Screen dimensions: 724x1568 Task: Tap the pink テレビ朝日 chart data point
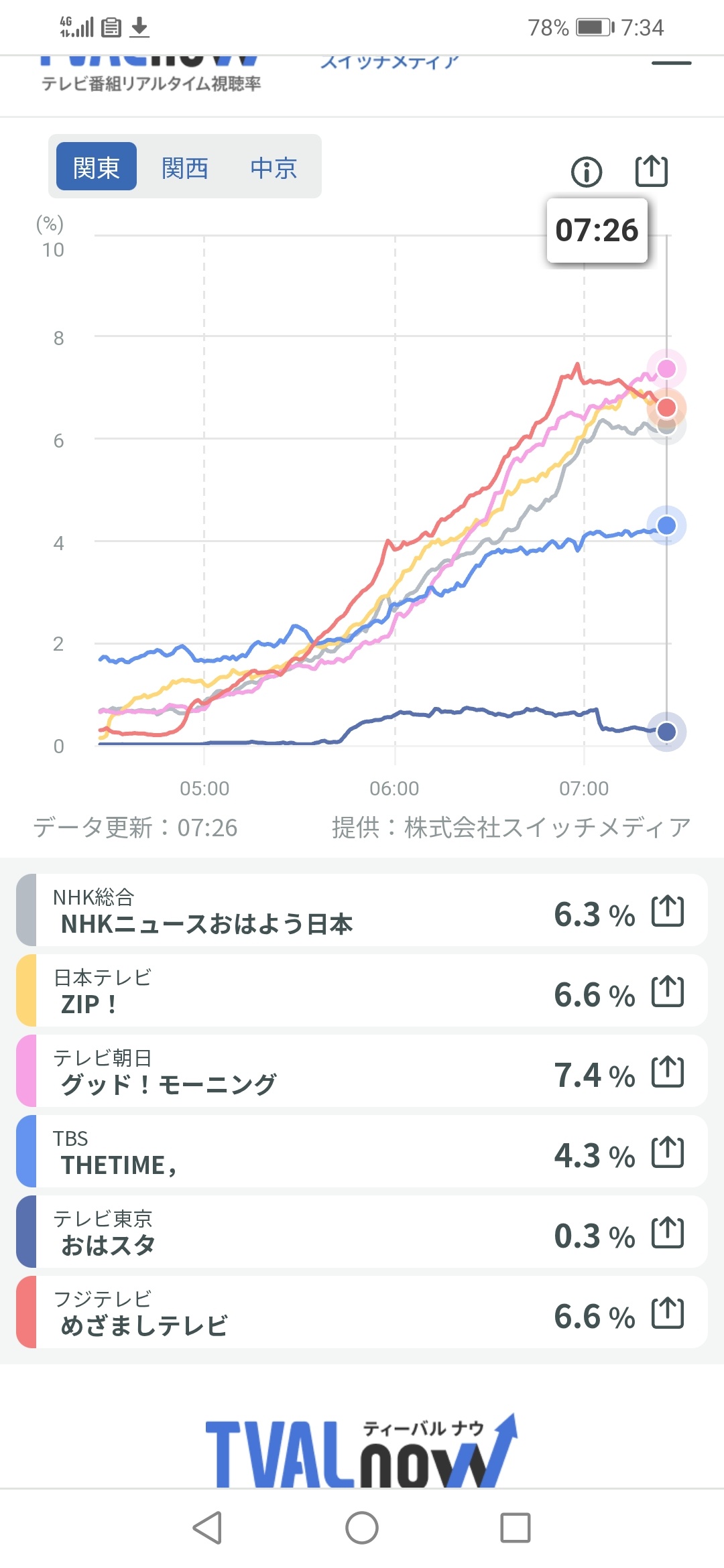(x=666, y=369)
